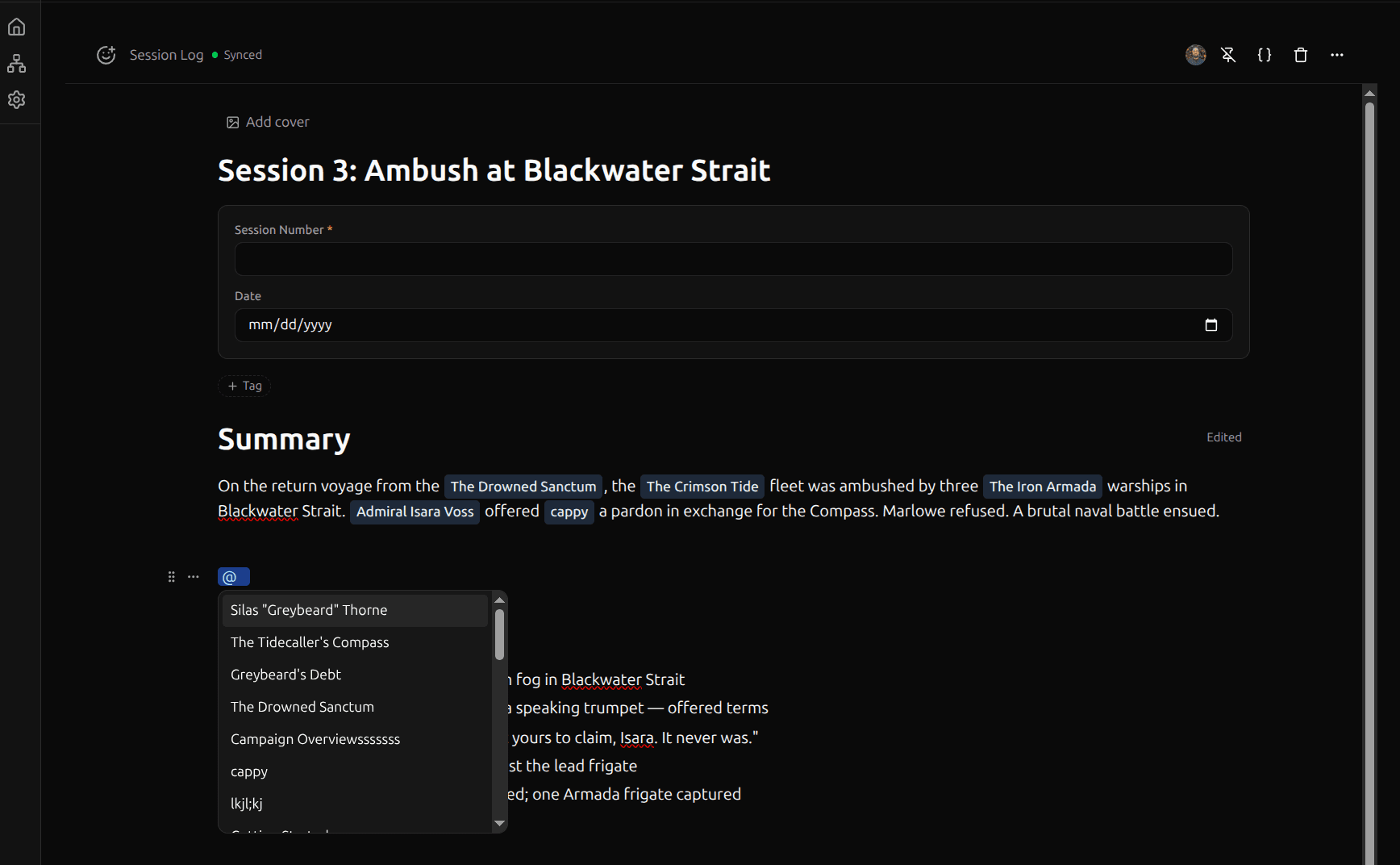
Task: Click The Iron Armada mention chip
Action: (x=1042, y=487)
